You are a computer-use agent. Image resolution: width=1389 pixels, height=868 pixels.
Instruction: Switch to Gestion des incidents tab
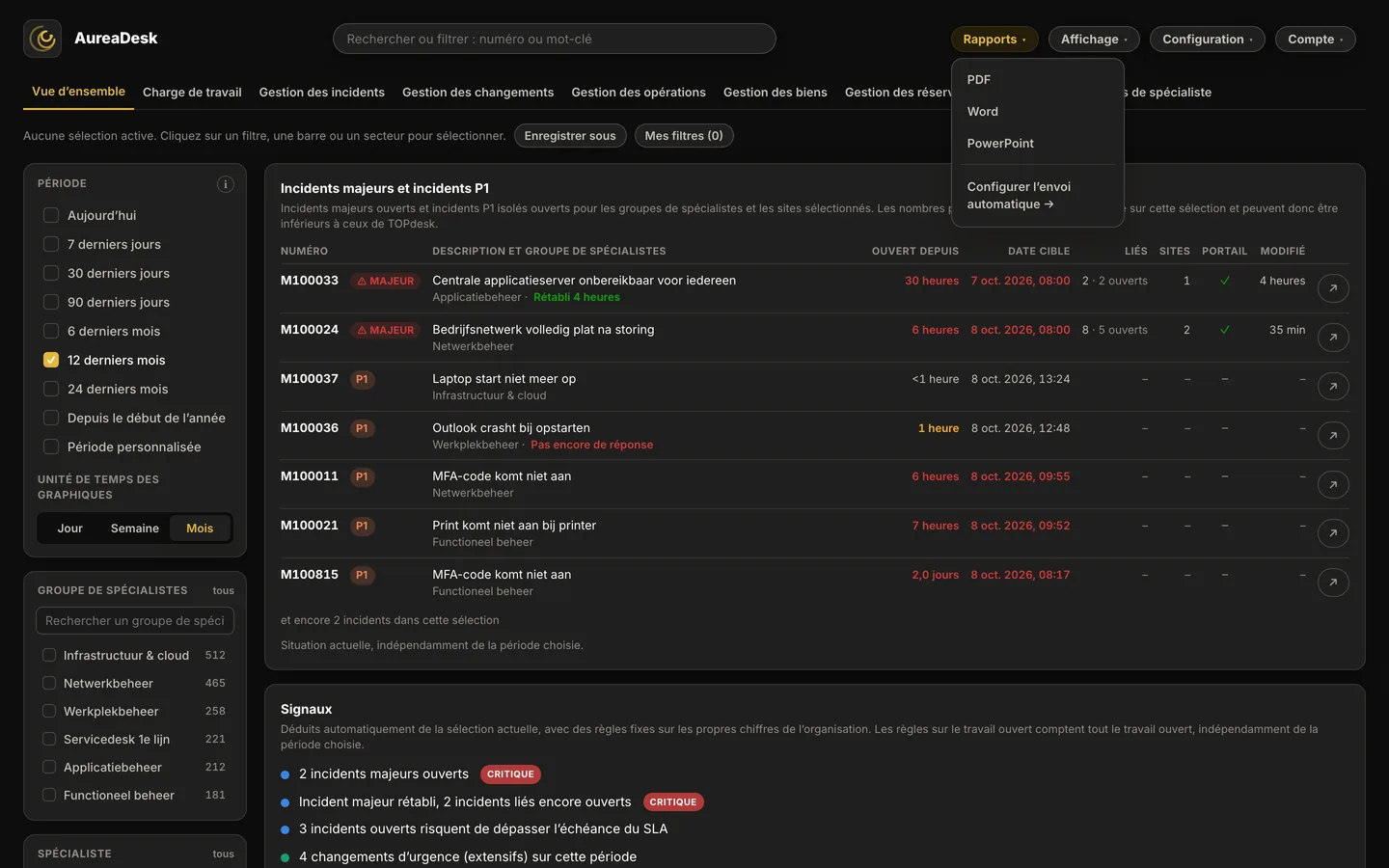click(321, 93)
